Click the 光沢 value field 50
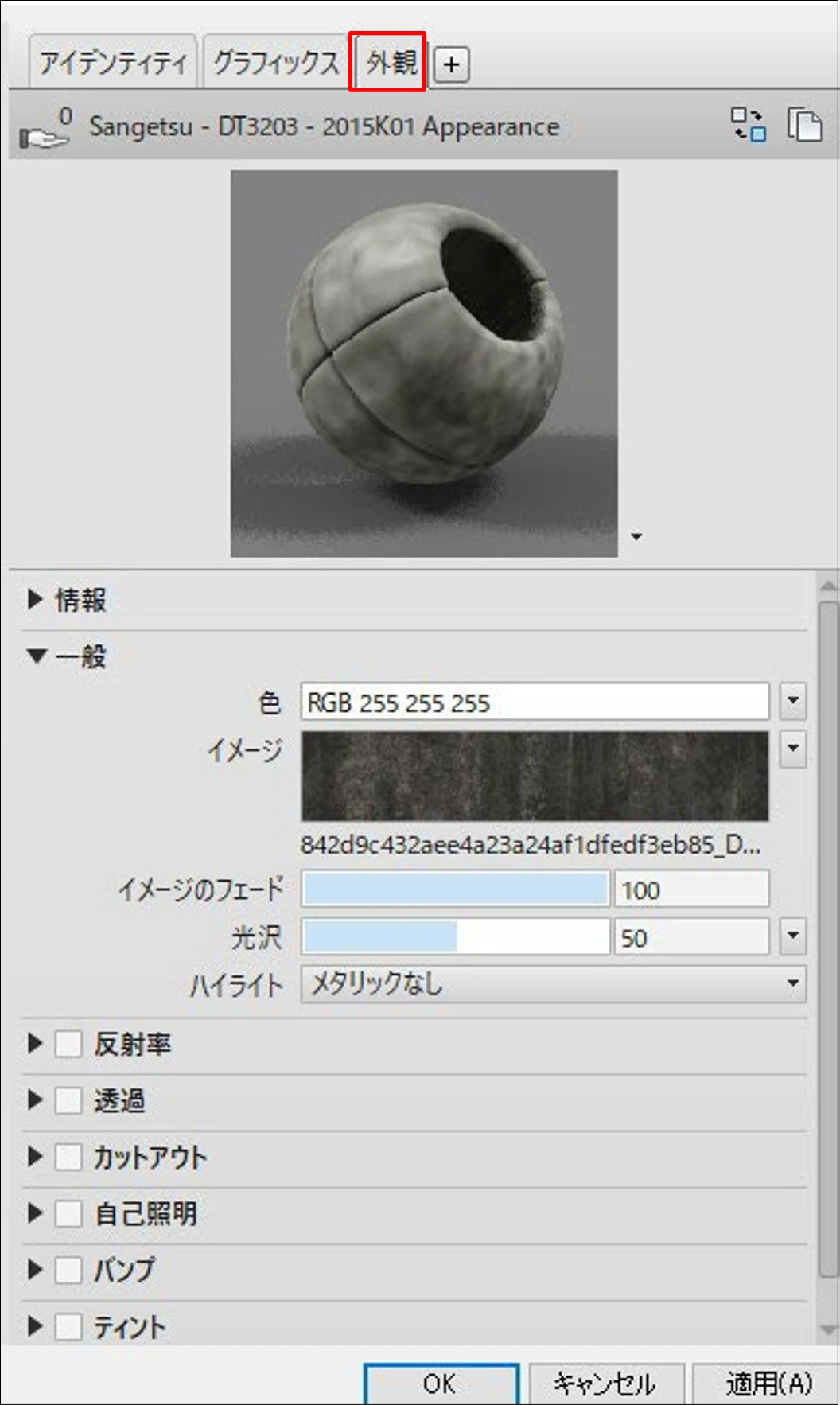840x1405 pixels. coord(691,936)
